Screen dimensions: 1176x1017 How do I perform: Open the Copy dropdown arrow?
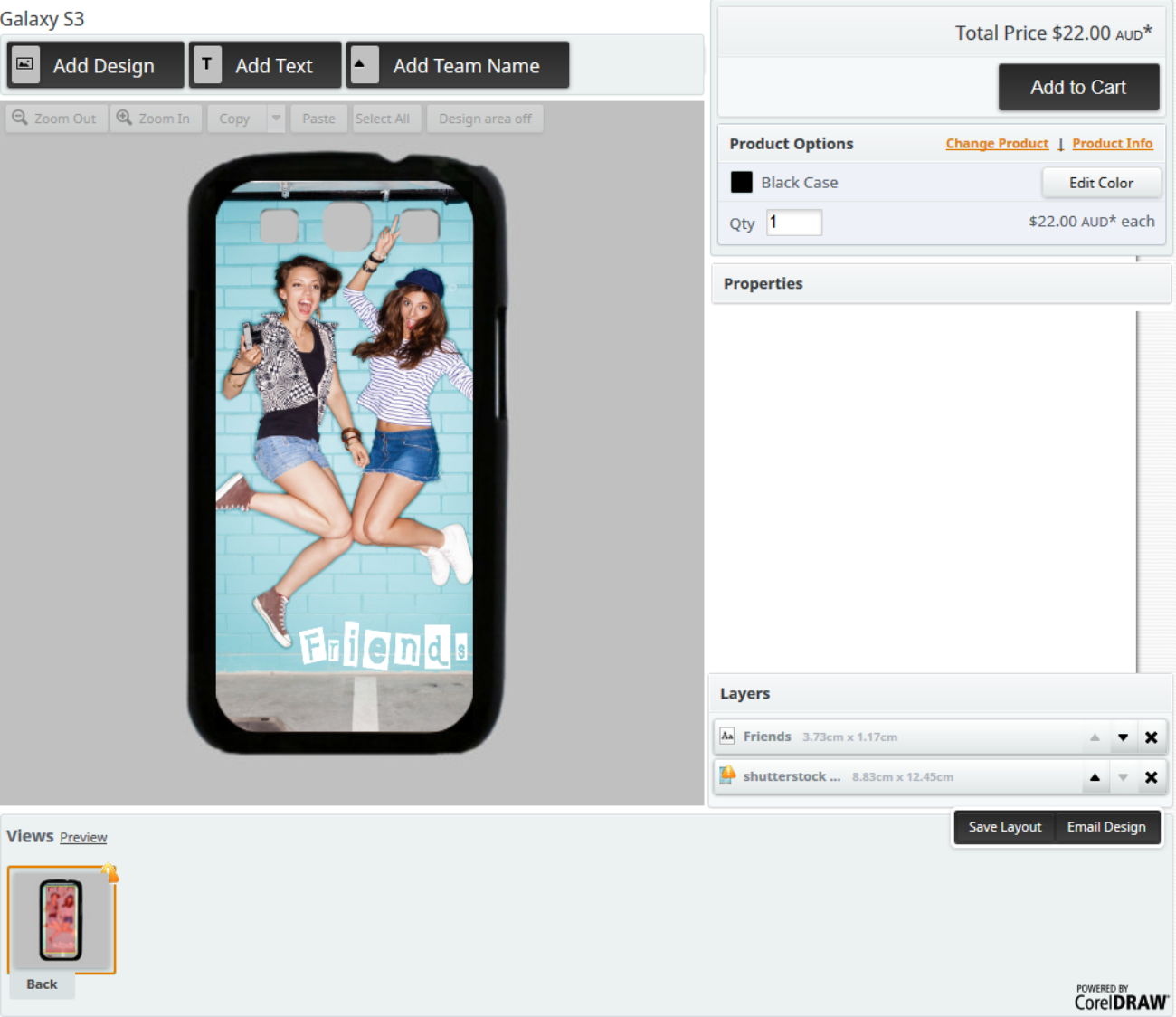[x=276, y=119]
